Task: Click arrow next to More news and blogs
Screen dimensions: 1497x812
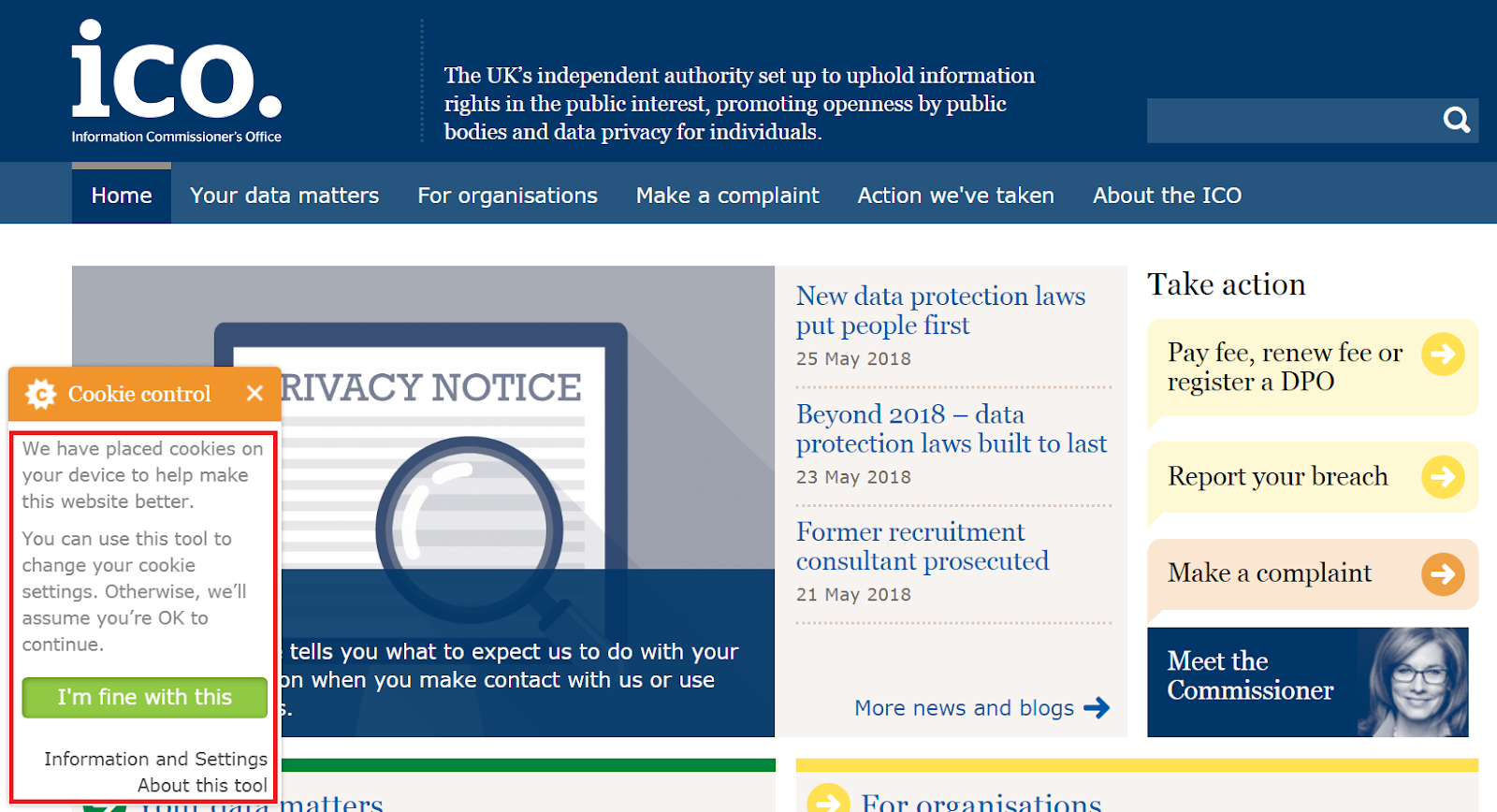Action: point(1097,708)
